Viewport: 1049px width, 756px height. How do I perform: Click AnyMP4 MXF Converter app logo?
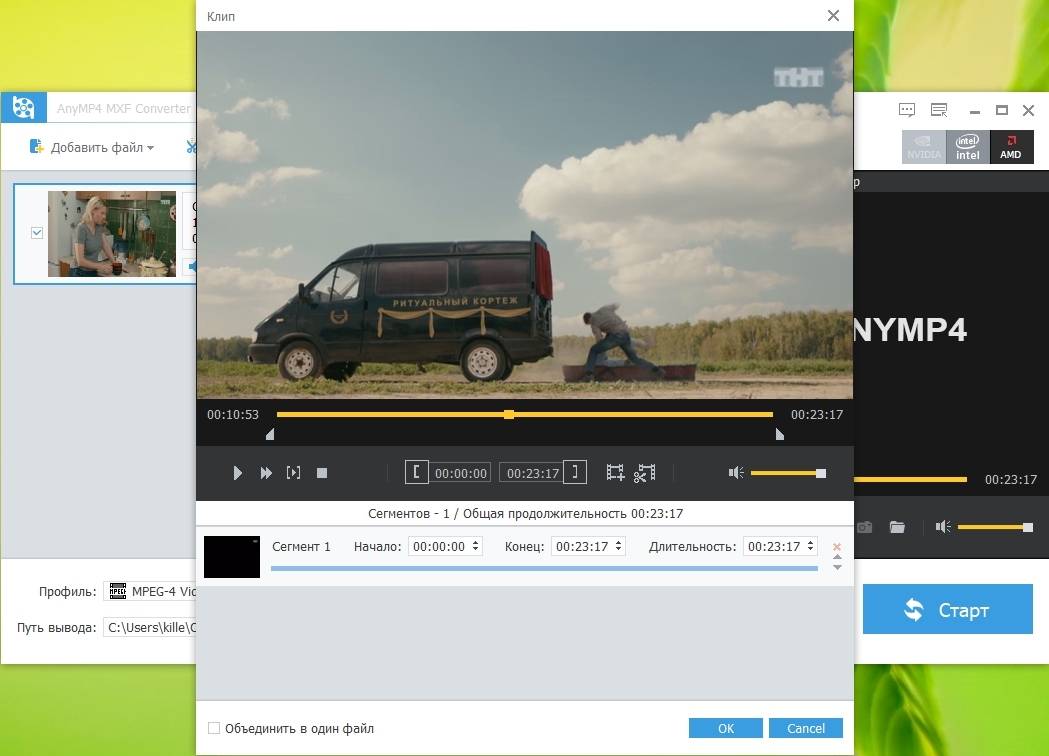point(23,108)
